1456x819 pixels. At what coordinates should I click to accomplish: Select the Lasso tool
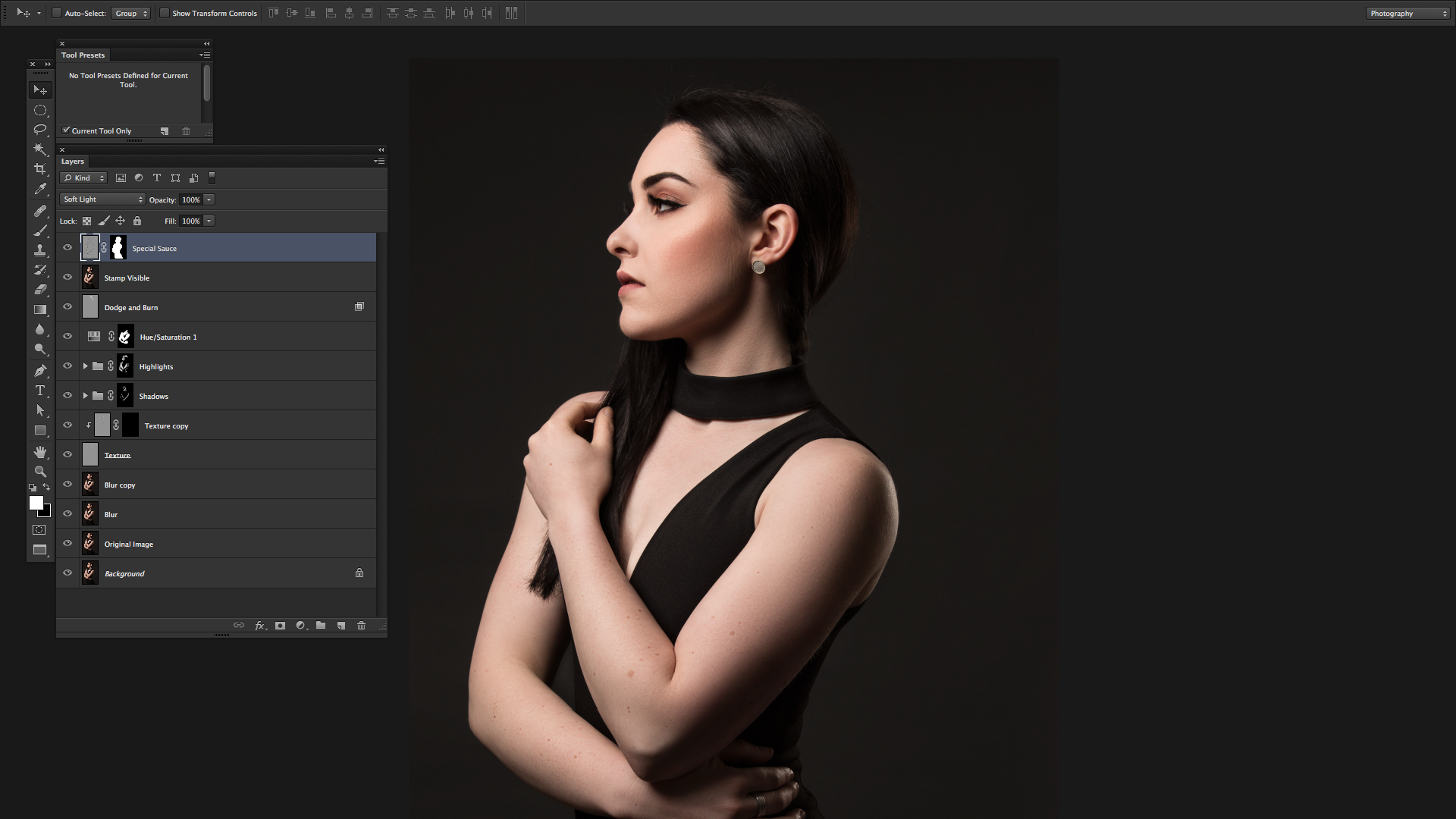pyautogui.click(x=39, y=130)
